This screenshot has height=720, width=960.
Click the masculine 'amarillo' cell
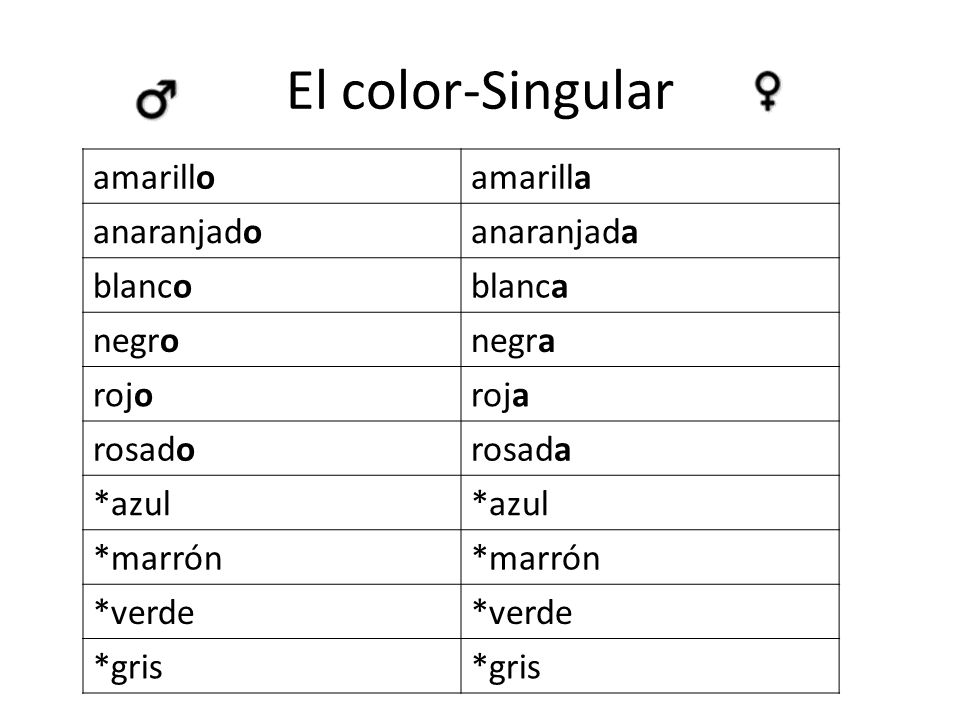click(272, 176)
